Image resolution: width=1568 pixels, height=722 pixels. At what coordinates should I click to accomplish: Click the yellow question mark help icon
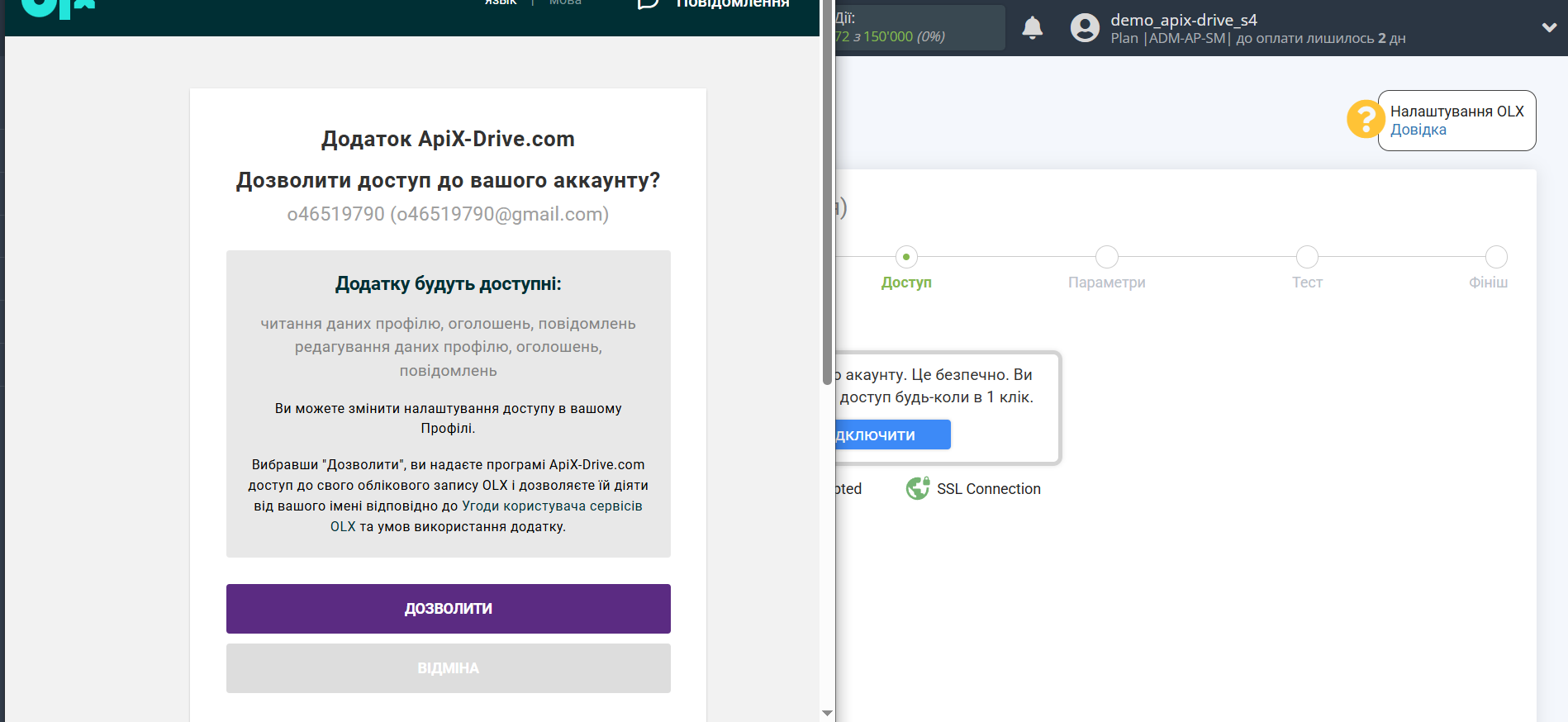(1365, 119)
